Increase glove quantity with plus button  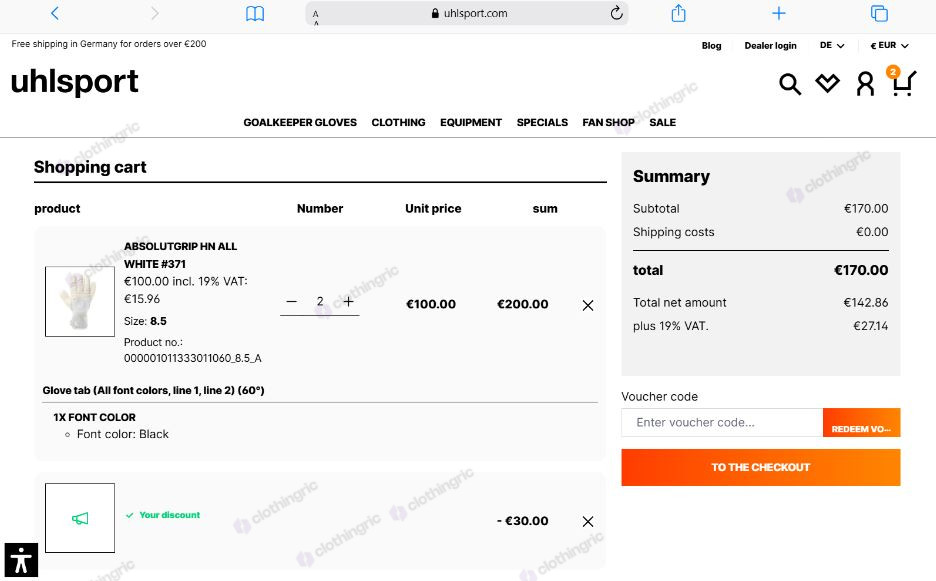click(x=349, y=302)
